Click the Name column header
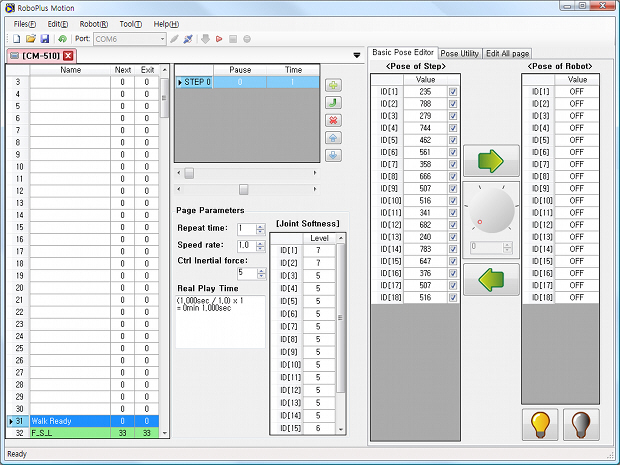Viewport: 620px width, 465px height. (x=70, y=70)
